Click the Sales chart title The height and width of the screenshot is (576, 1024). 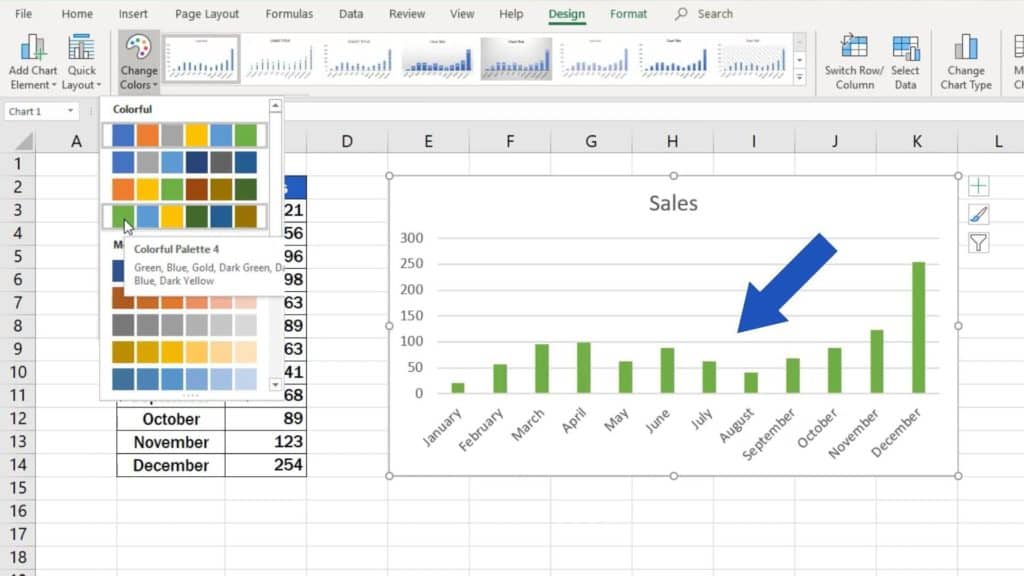[x=673, y=203]
